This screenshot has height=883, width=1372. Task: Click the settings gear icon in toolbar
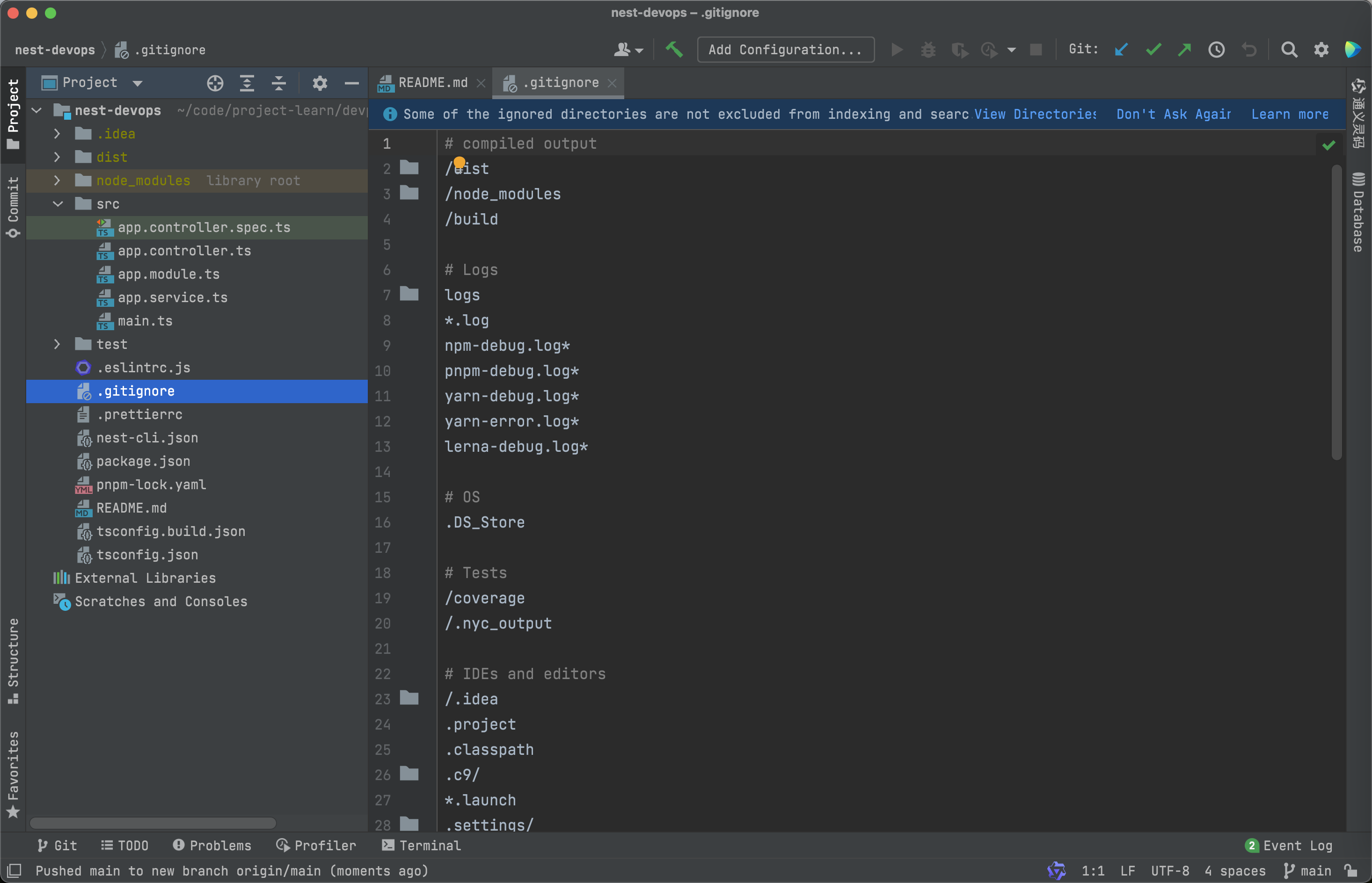tap(1321, 49)
